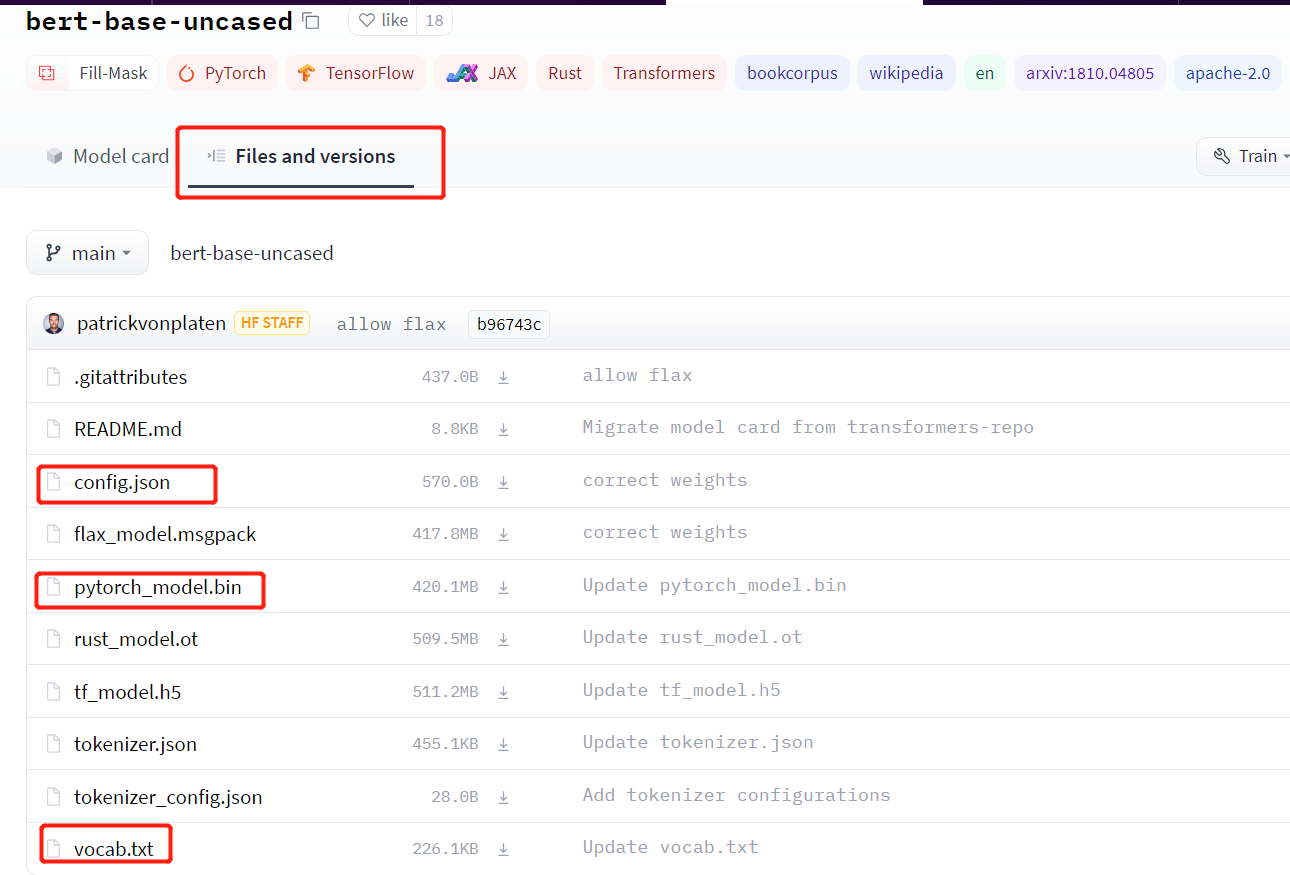The height and width of the screenshot is (875, 1290).
Task: Open the pytorch_model.bin file
Action: [158, 587]
